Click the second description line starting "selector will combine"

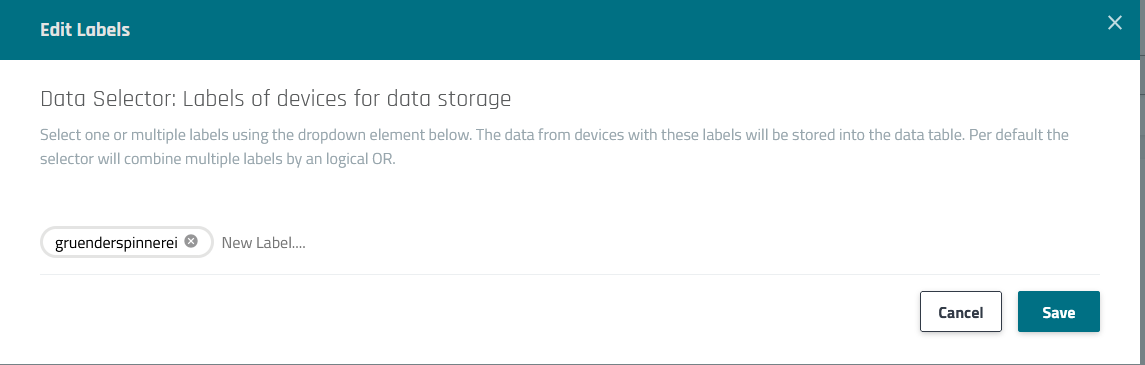pos(218,159)
